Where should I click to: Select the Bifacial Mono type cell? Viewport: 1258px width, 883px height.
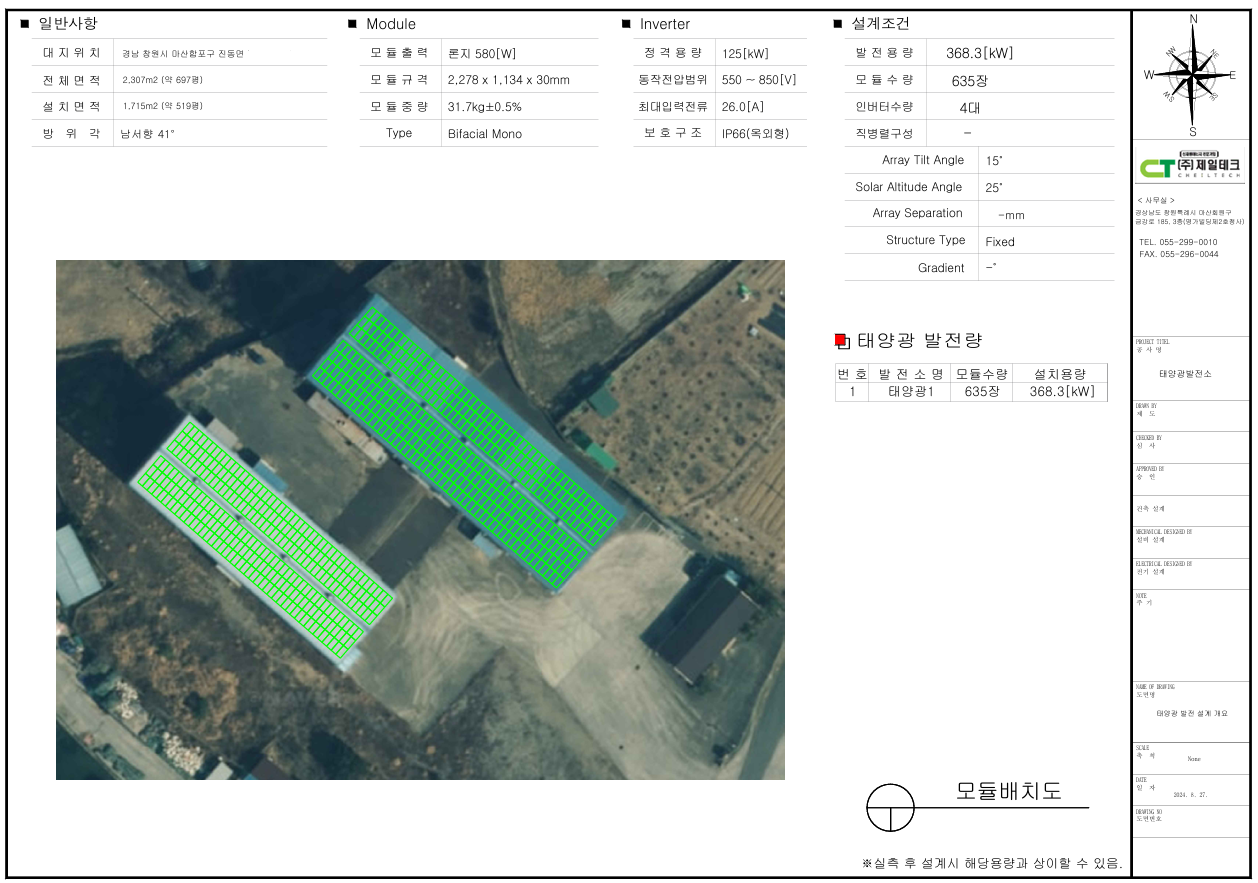click(485, 133)
